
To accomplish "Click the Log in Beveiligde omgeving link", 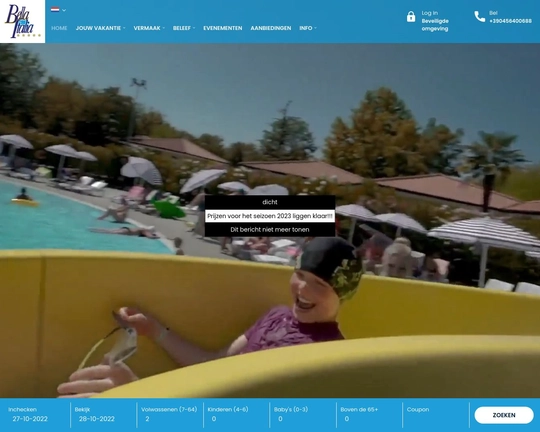I will click(435, 21).
